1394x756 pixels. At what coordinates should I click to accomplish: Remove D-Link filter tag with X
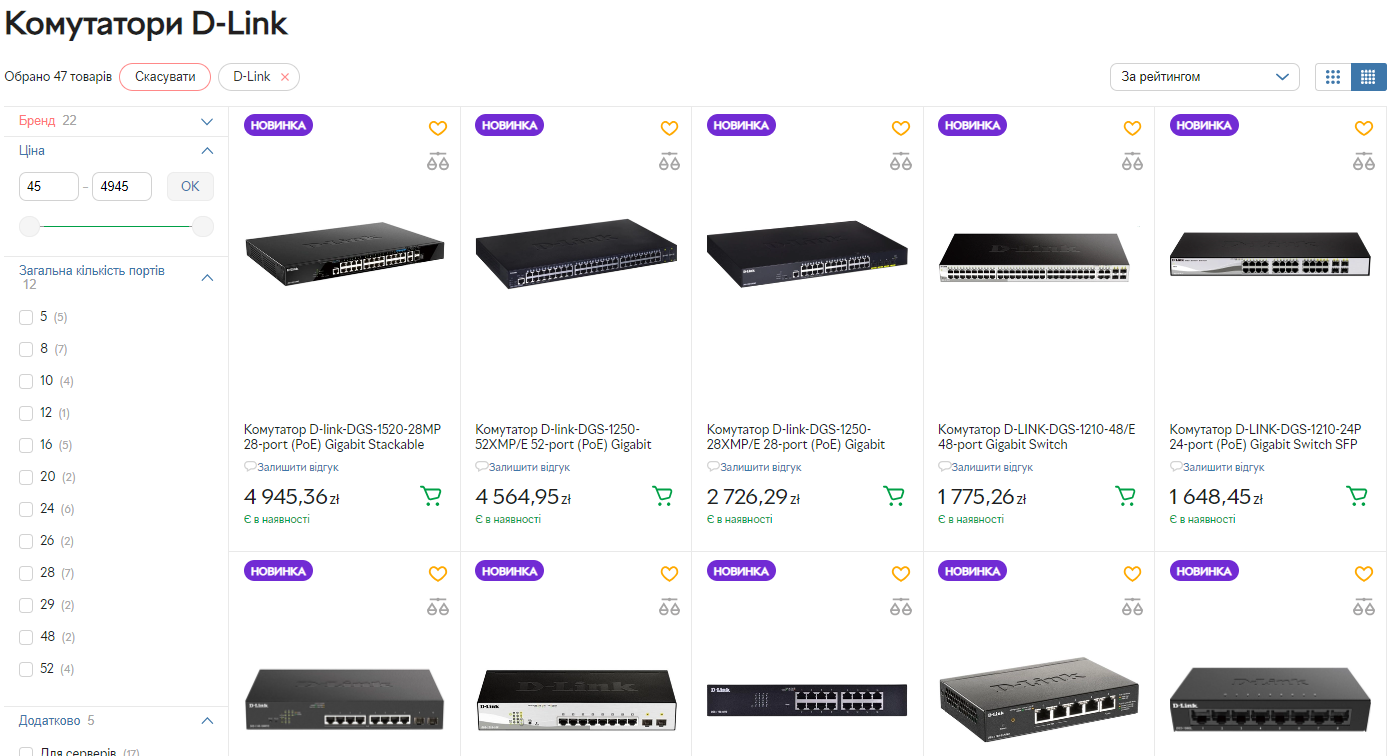285,77
